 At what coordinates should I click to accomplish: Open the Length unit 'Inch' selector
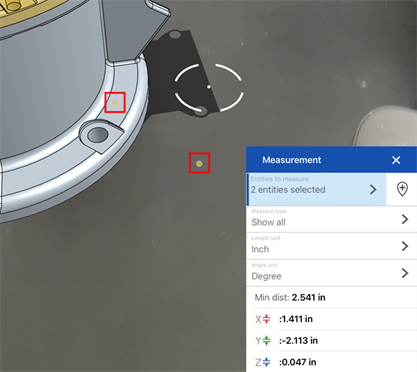332,246
